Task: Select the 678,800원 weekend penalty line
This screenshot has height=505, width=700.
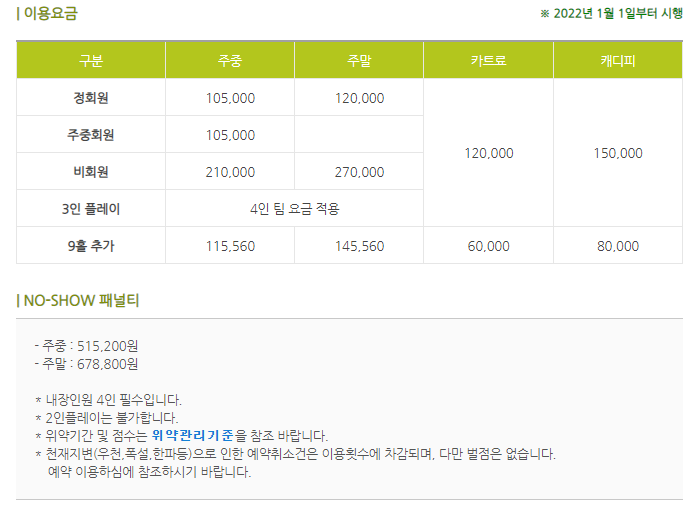Action: coord(90,364)
